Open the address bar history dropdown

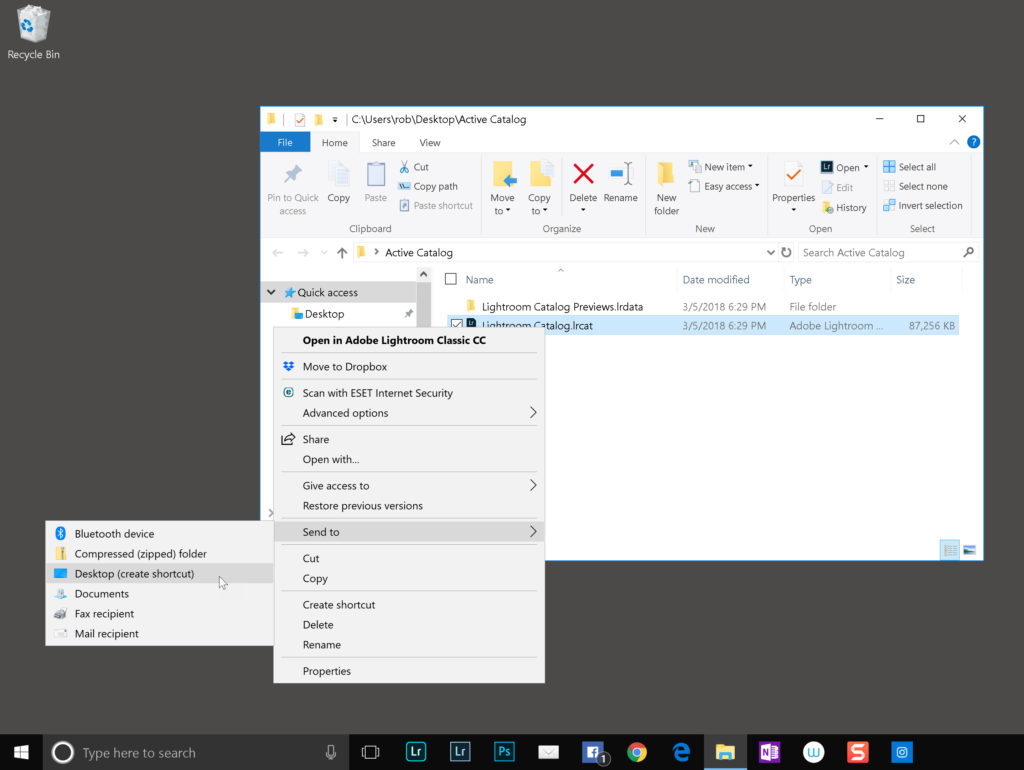pos(771,253)
